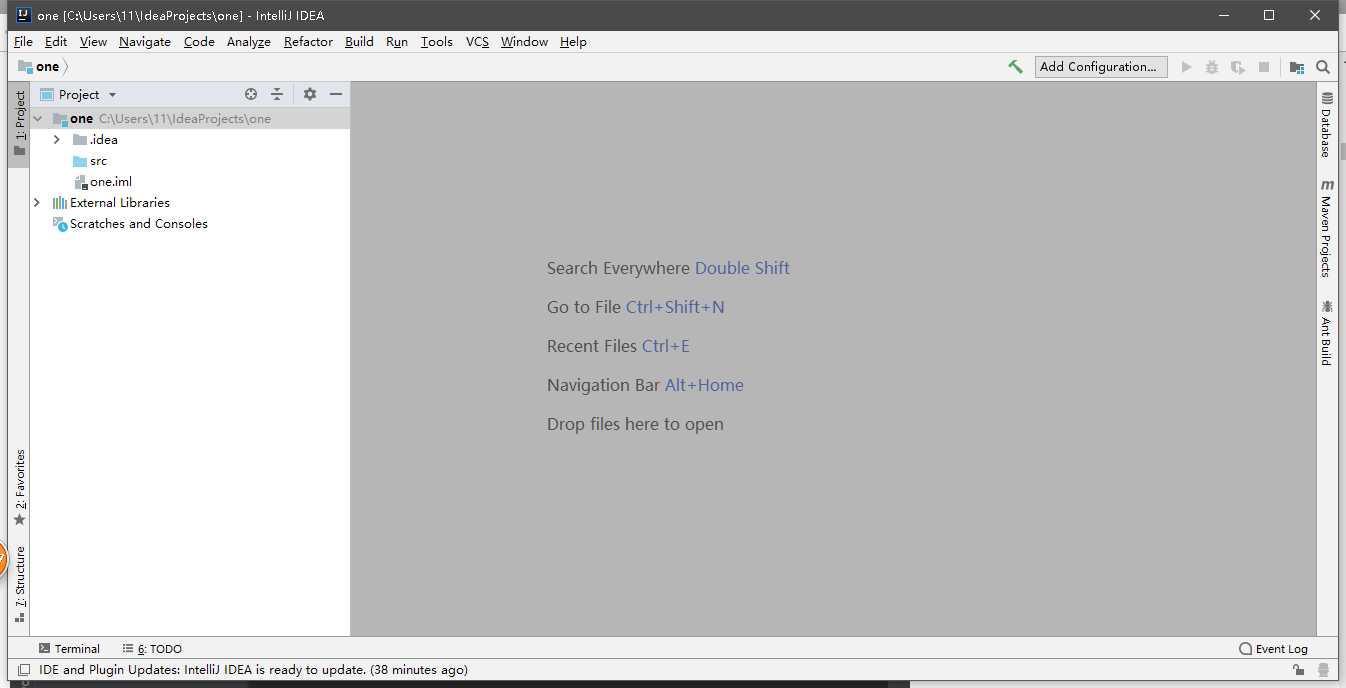Open the File menu
Image resolution: width=1346 pixels, height=688 pixels.
[x=23, y=42]
